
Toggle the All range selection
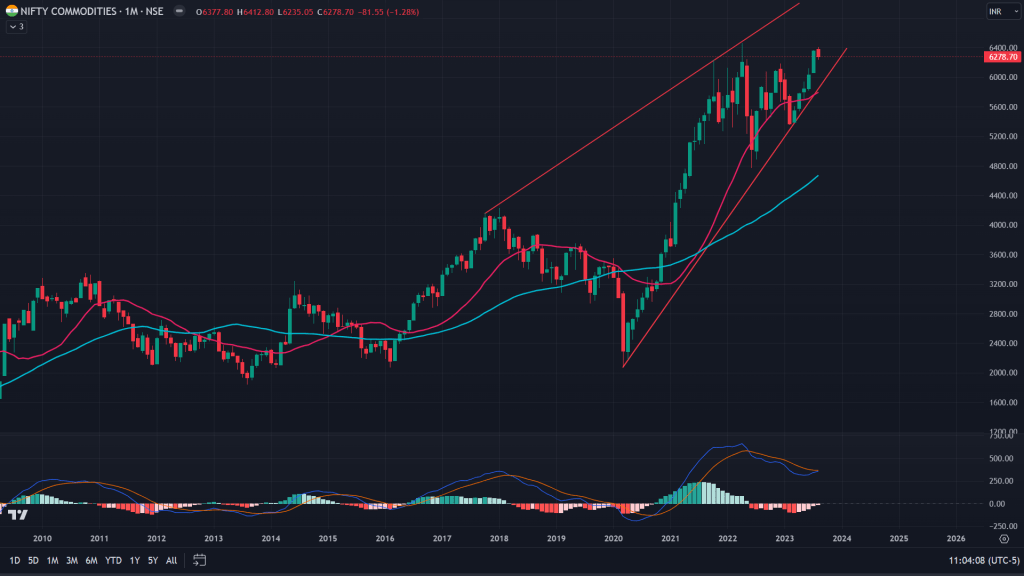[x=171, y=561]
